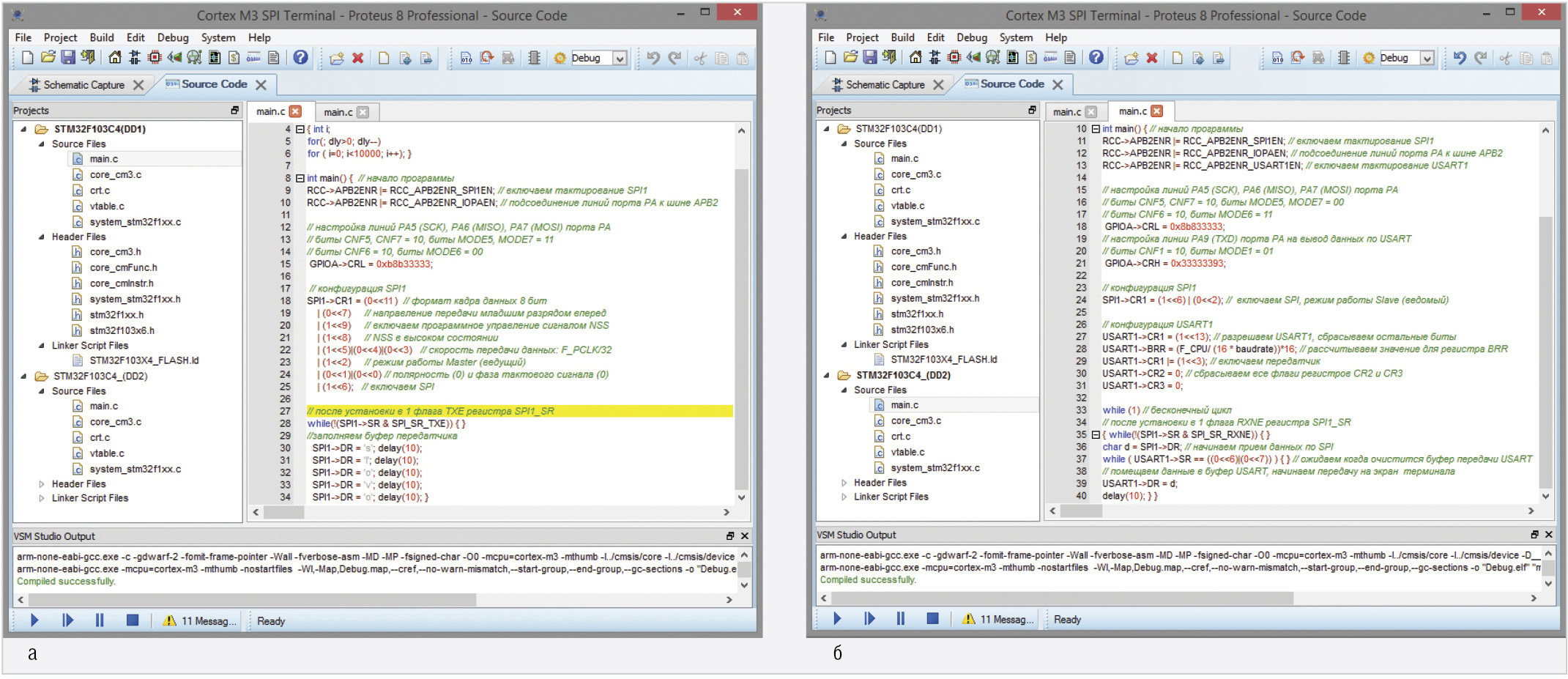This screenshot has width=1568, height=679.
Task: Click blue Help question mark in left window
Action: coord(300,58)
